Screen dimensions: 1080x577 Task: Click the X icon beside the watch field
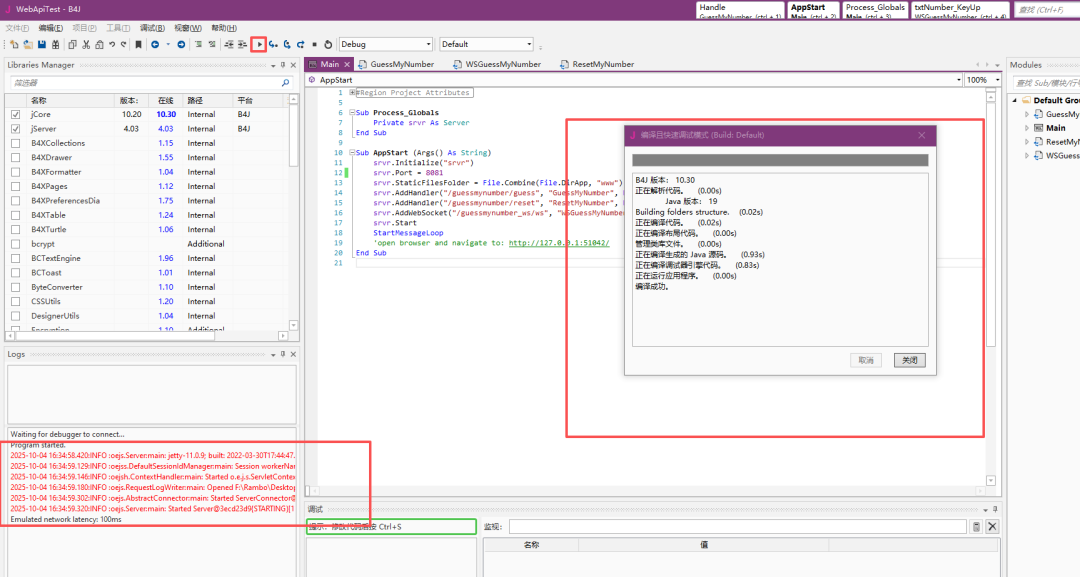pos(992,526)
